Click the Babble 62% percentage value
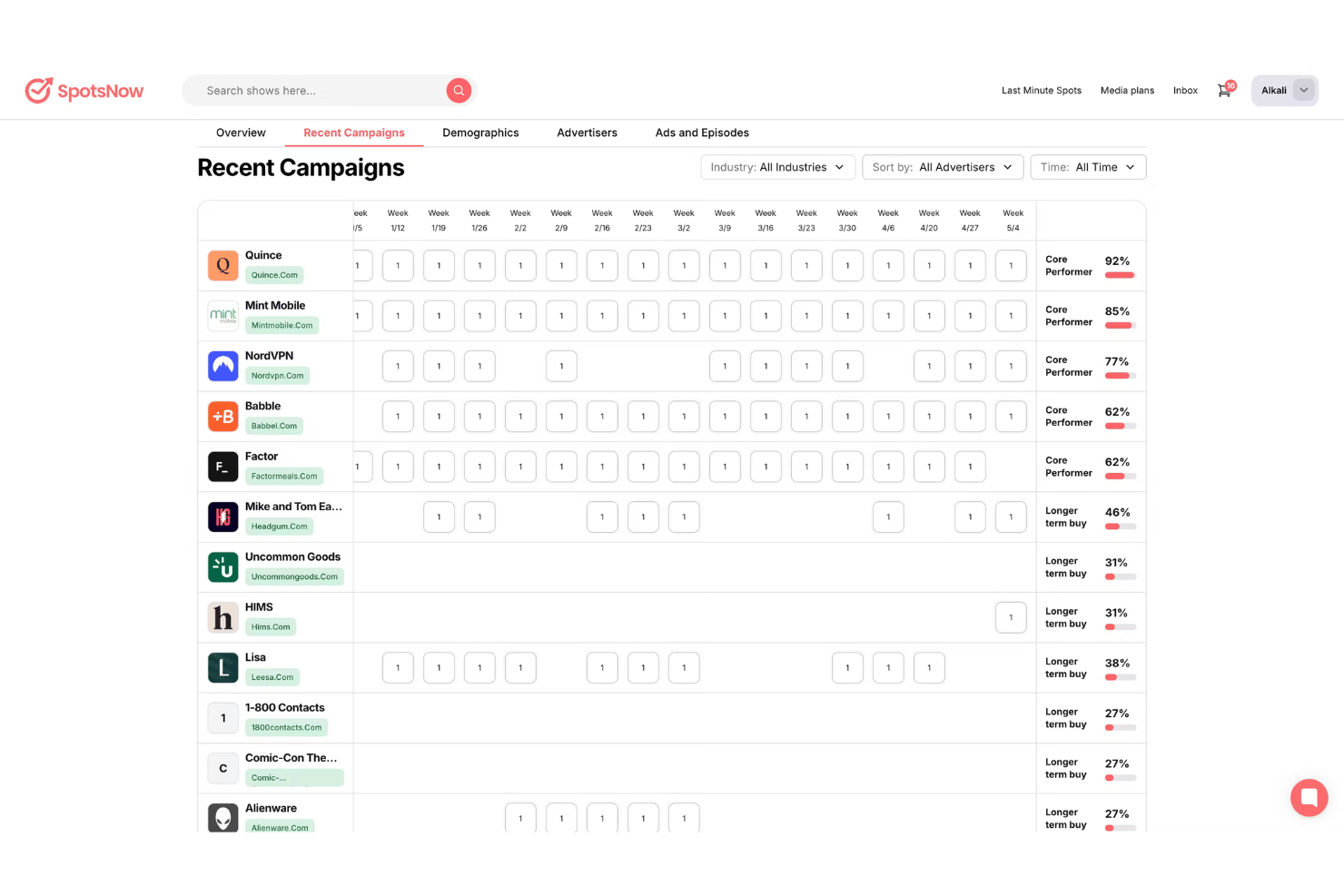 (1117, 412)
